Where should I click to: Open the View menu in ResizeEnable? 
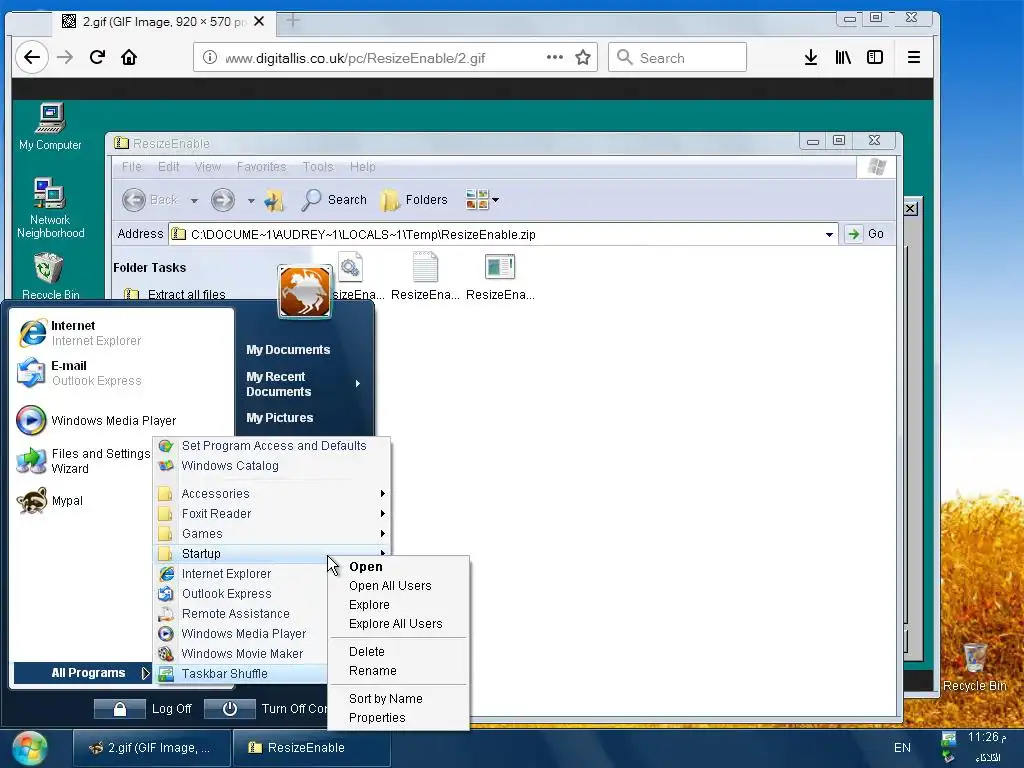[x=208, y=167]
